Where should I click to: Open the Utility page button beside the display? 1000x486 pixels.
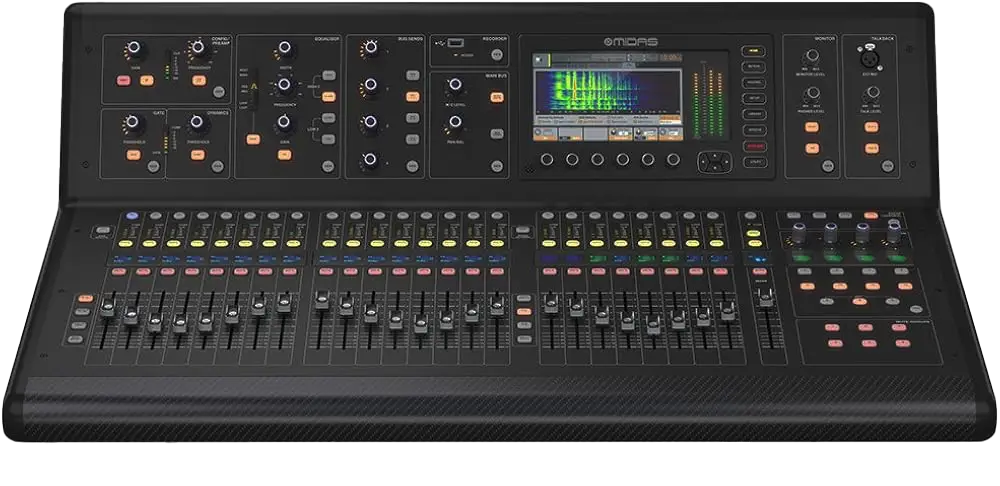pos(751,161)
